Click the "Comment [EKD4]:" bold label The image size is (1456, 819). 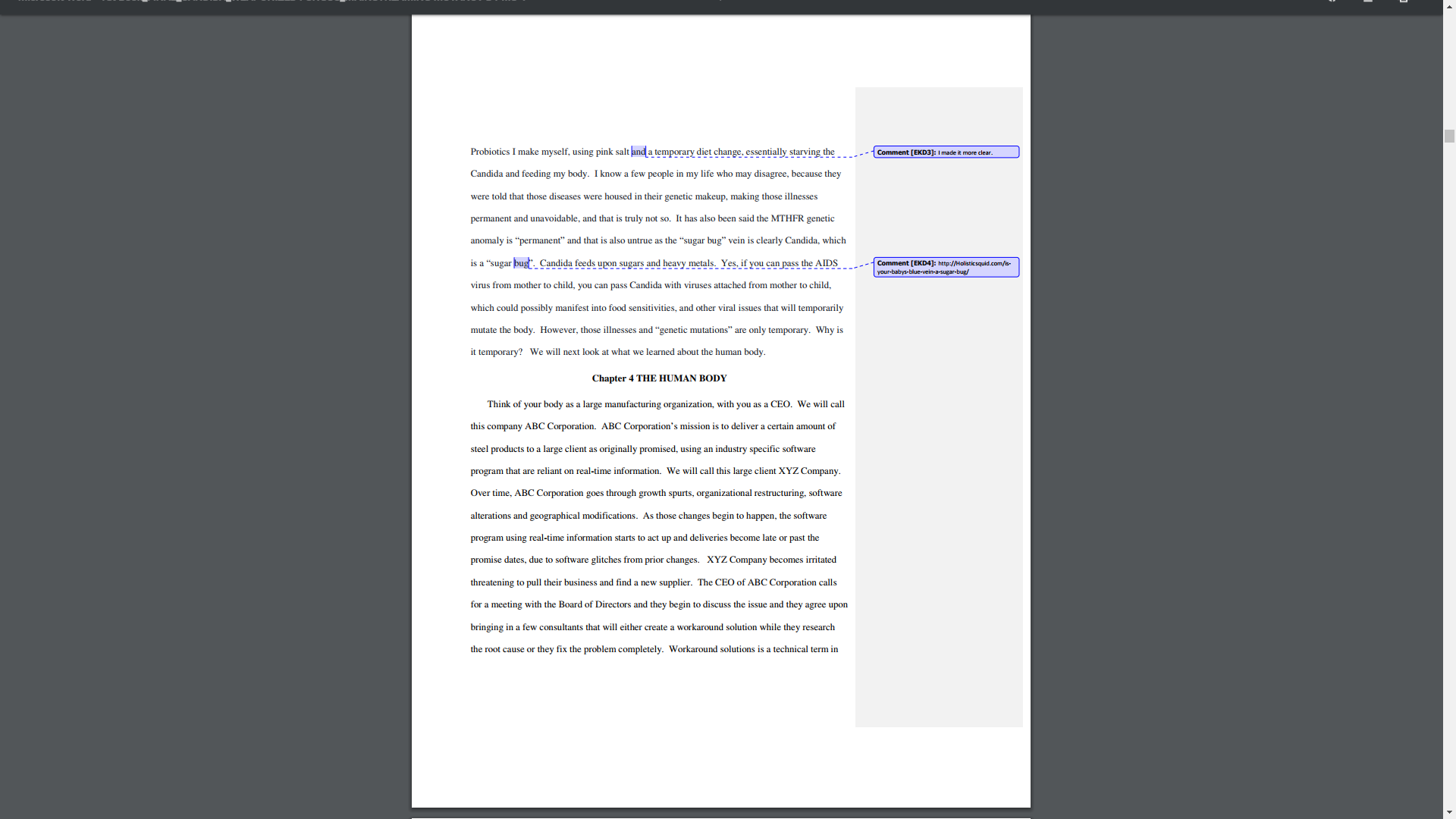(906, 263)
